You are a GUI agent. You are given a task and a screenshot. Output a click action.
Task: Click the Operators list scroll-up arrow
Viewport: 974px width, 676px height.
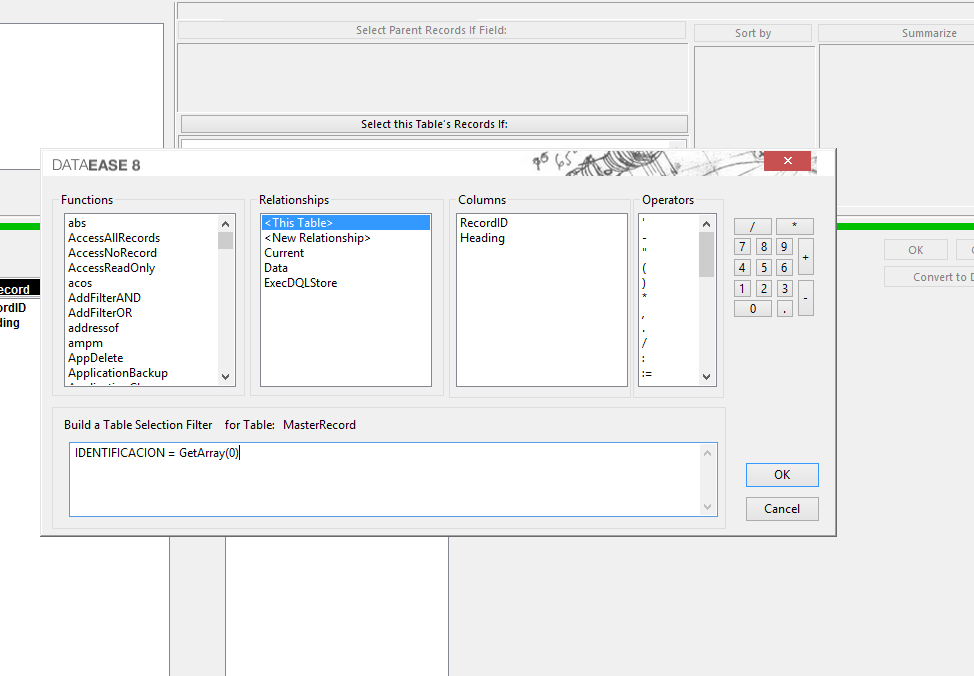tap(706, 224)
